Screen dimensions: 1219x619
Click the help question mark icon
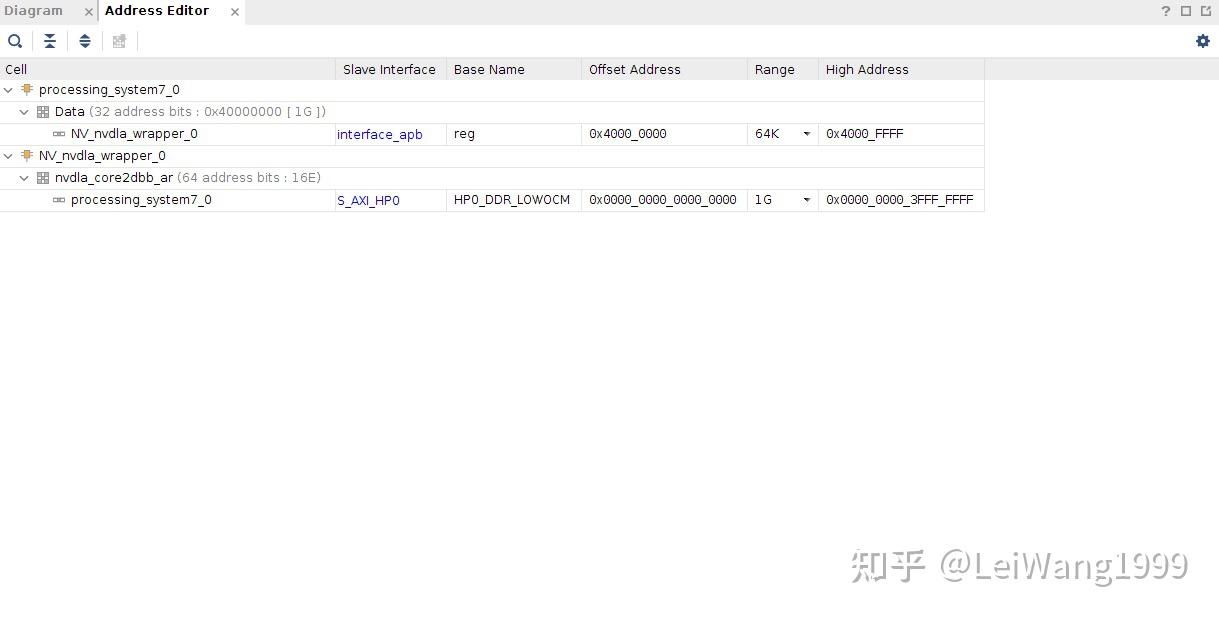click(x=1165, y=11)
